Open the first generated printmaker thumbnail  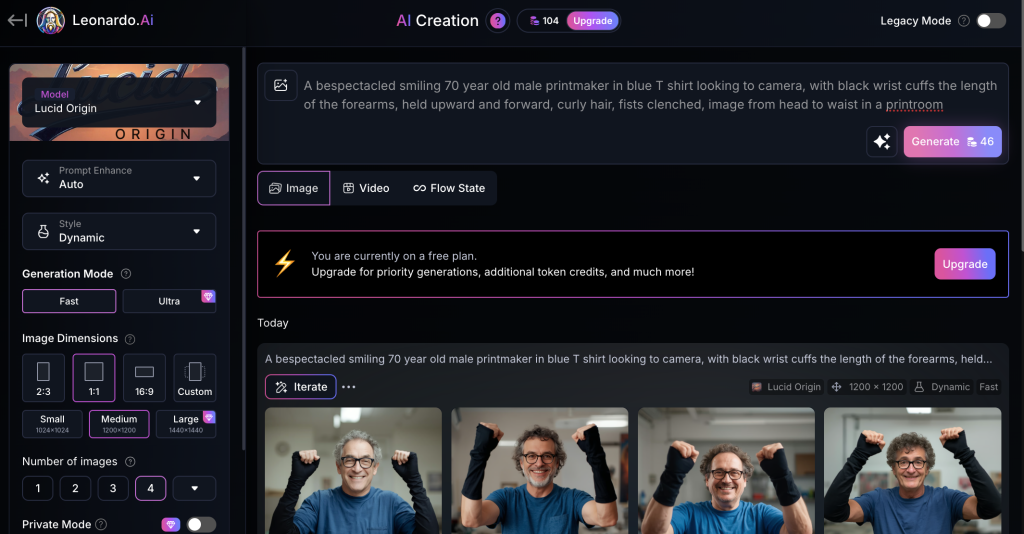(353, 471)
